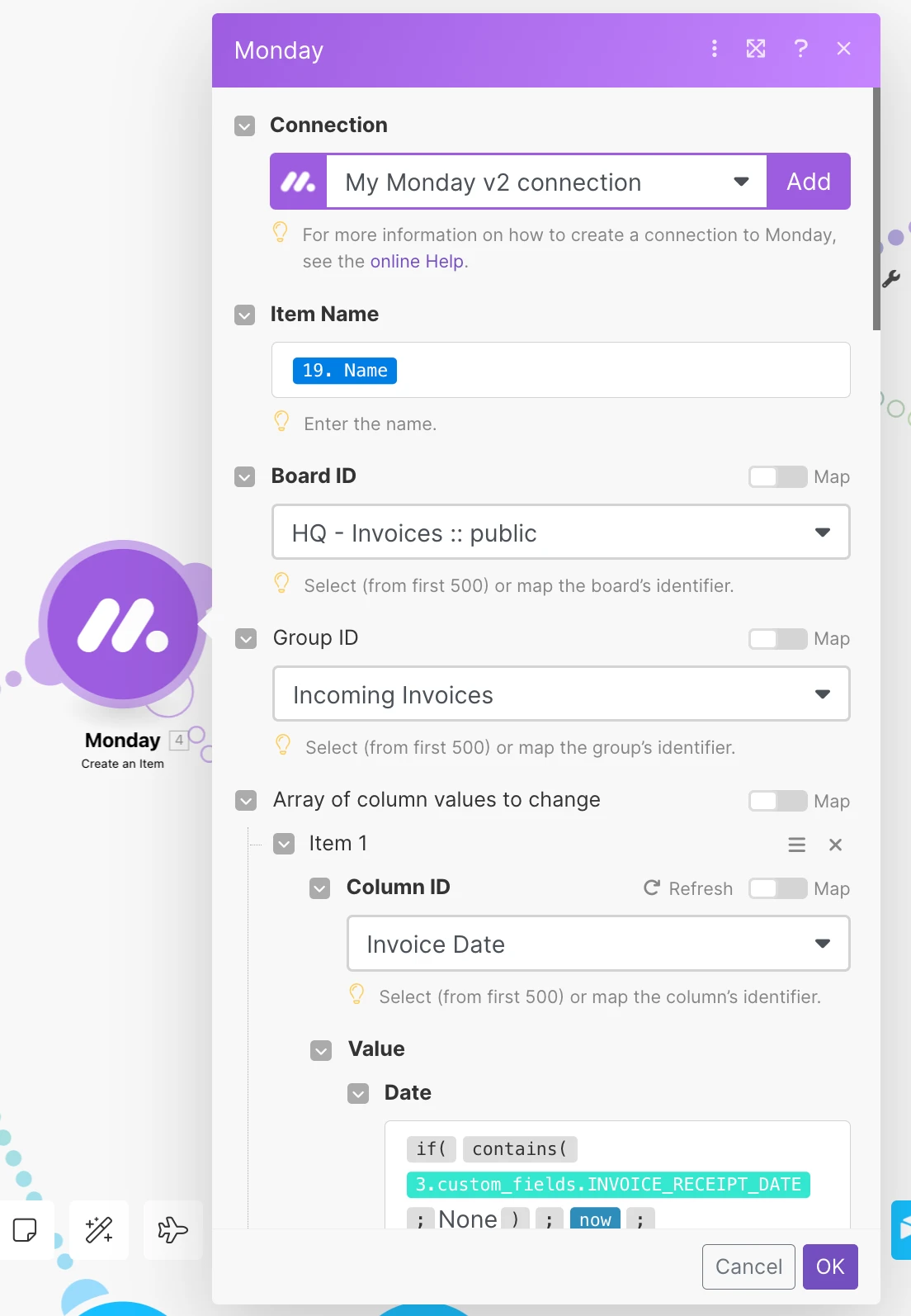911x1316 pixels.
Task: Refresh the Column ID list
Action: [x=688, y=888]
